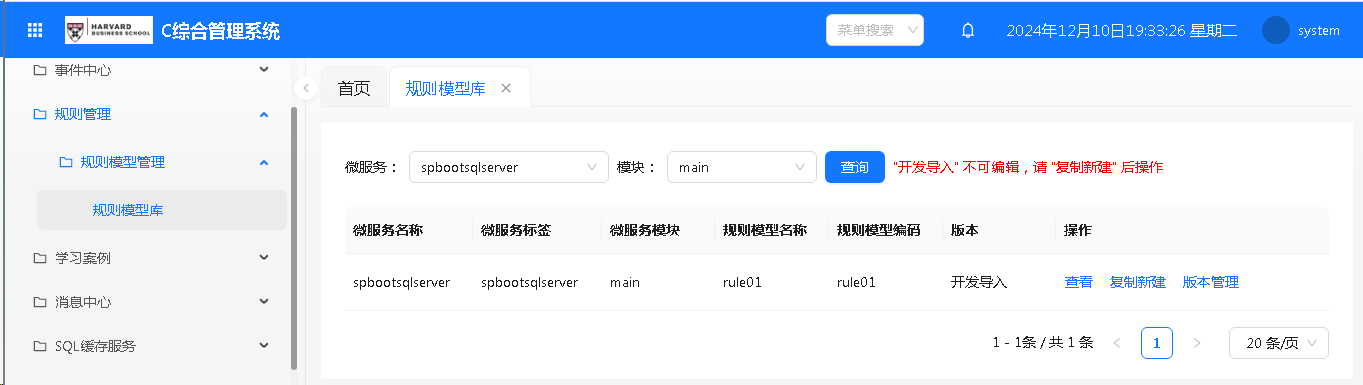
Task: Click the folder icon beside 规则模型管理
Action: coord(65,162)
